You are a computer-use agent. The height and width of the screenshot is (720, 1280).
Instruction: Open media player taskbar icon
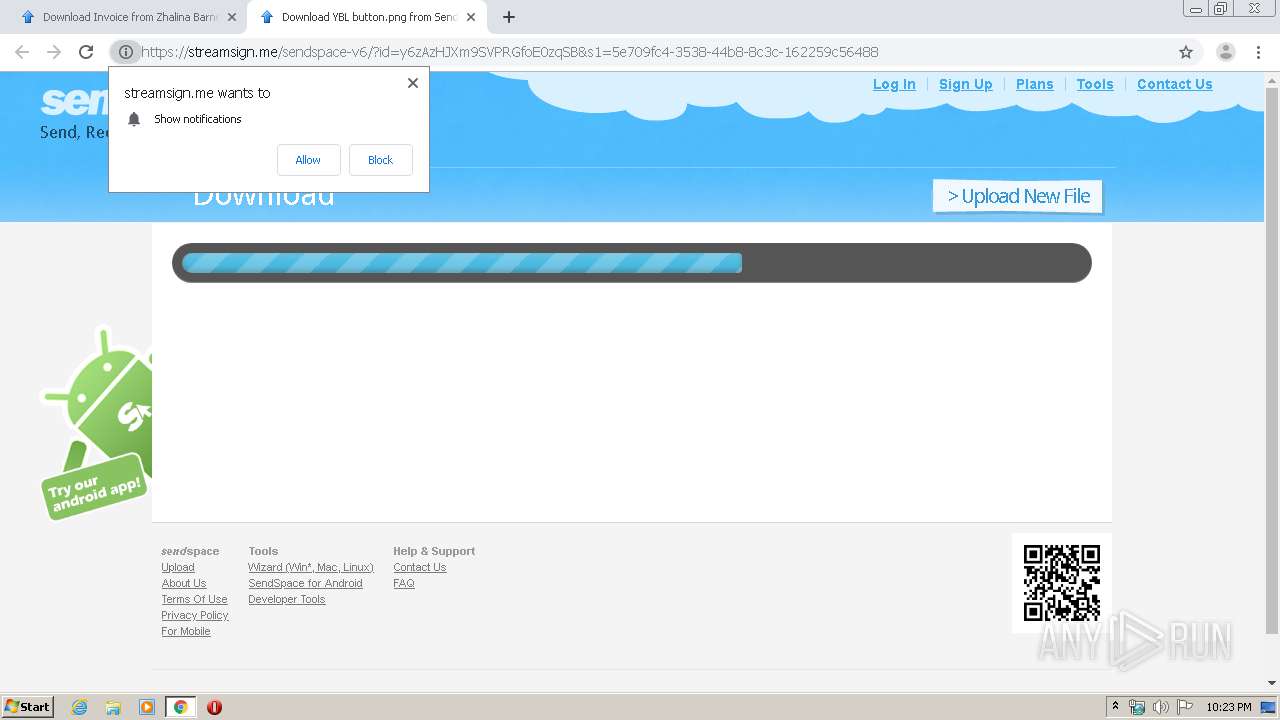click(x=147, y=707)
